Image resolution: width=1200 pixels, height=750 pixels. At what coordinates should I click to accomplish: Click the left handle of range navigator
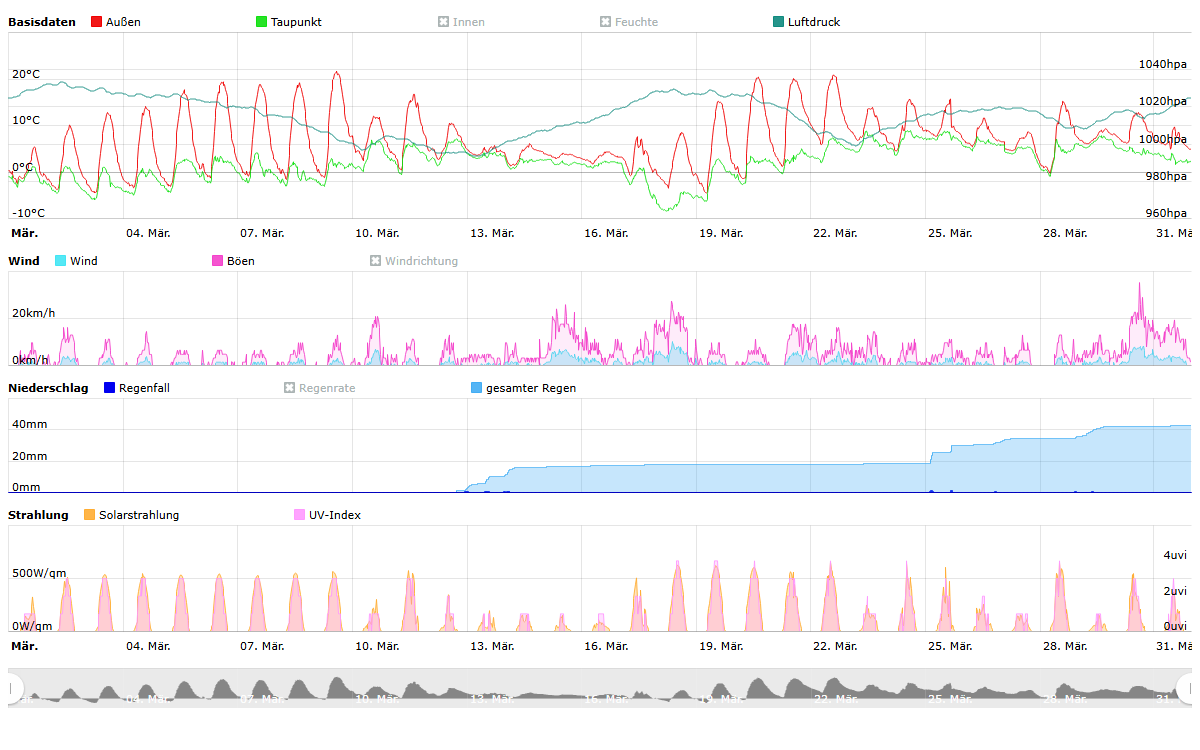click(x=14, y=688)
